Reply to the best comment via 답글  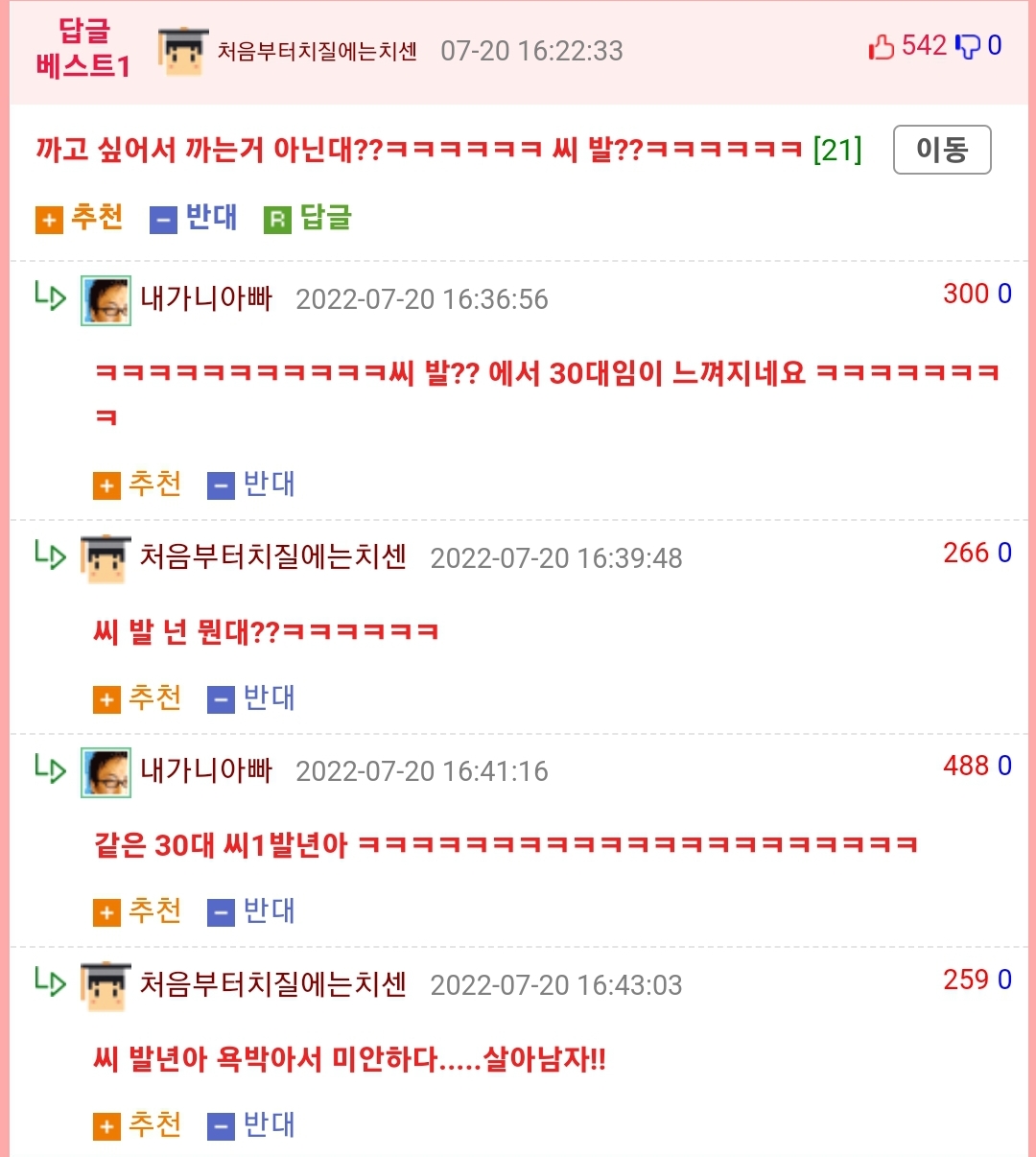point(308,219)
